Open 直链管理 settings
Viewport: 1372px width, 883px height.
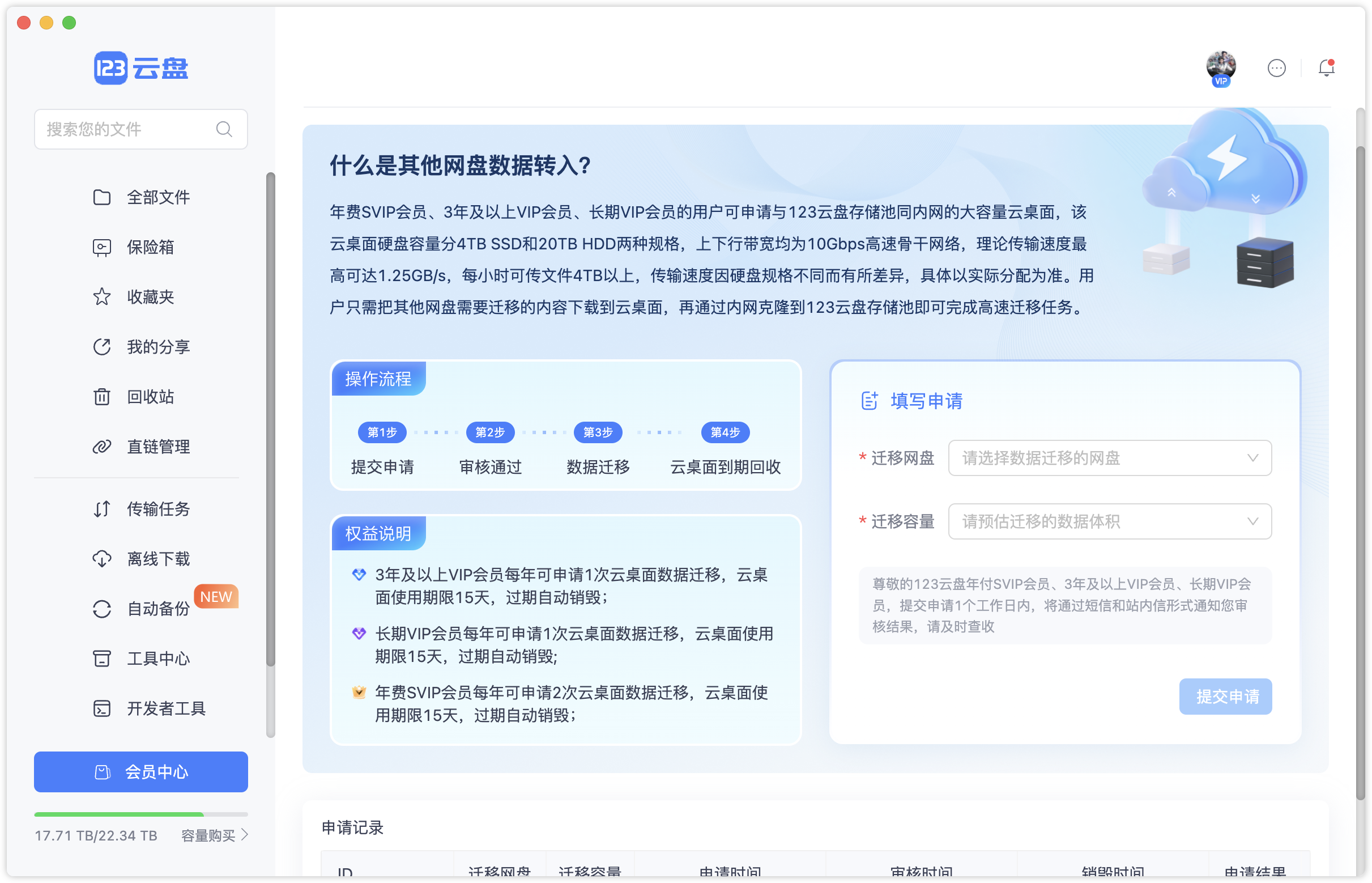point(158,447)
